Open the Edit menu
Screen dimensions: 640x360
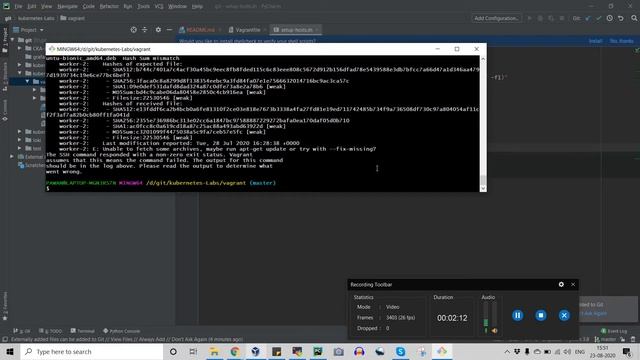tap(32, 7)
